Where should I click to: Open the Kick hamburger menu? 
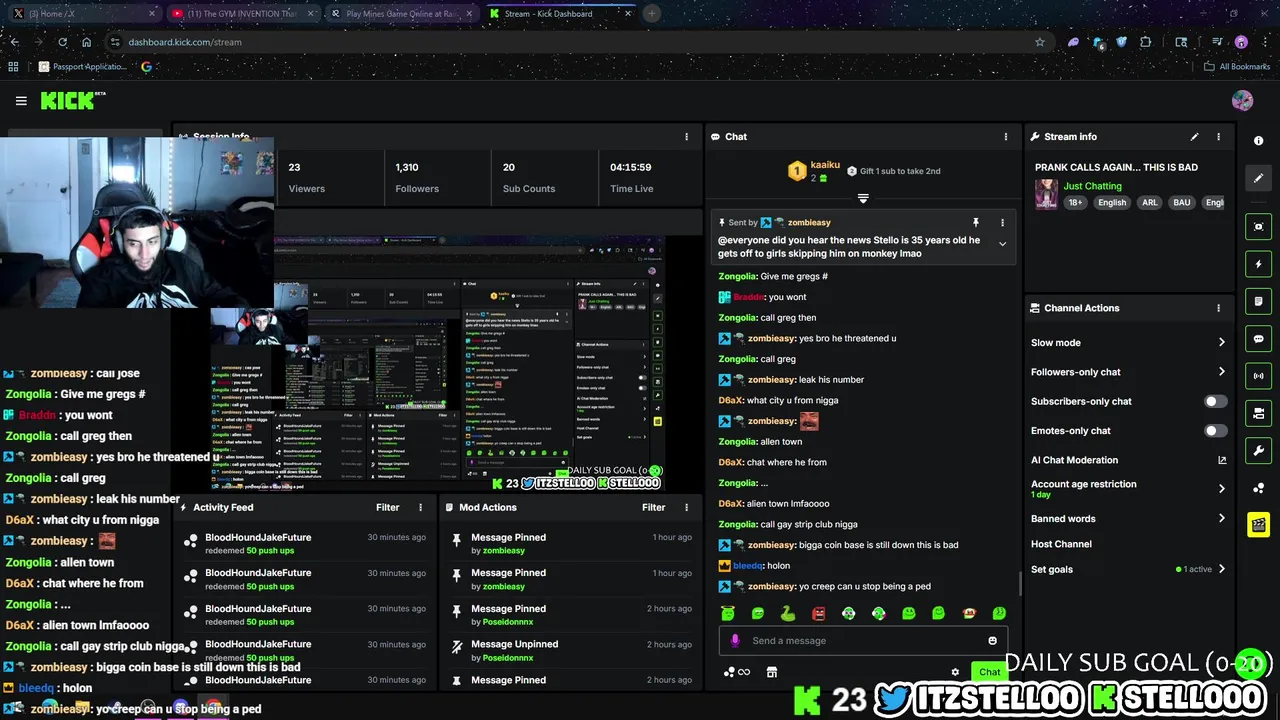click(21, 101)
